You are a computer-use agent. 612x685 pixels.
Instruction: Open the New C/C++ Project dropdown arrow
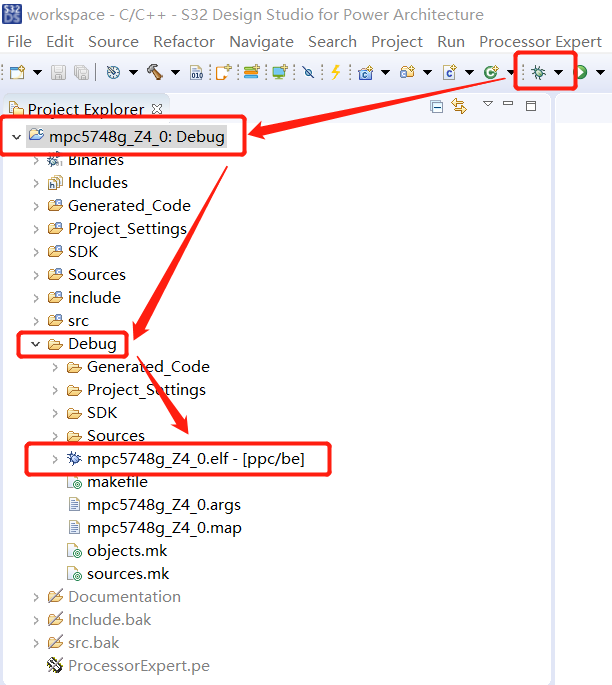(385, 72)
